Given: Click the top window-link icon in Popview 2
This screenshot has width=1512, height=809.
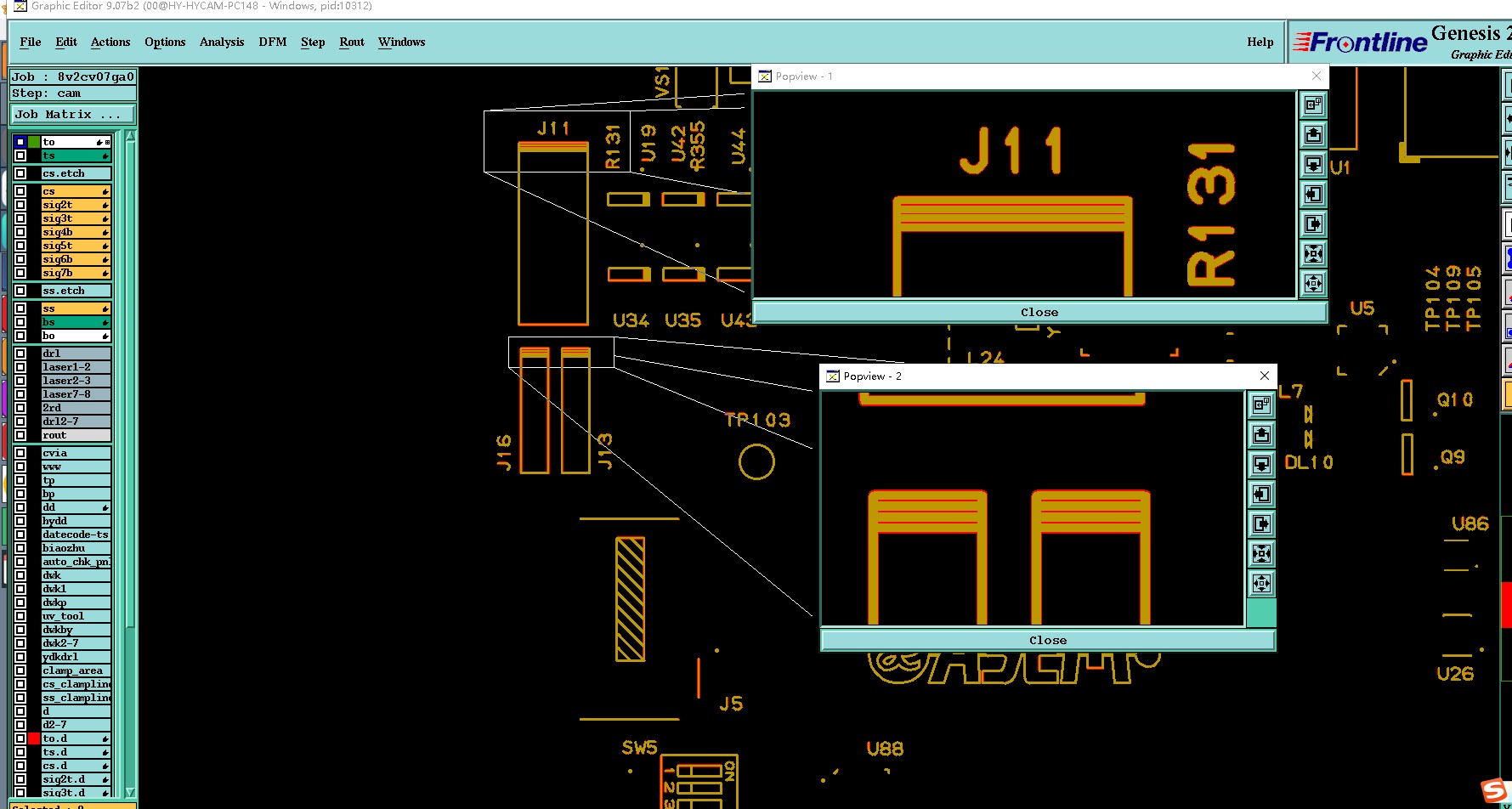Looking at the screenshot, I should point(1261,404).
